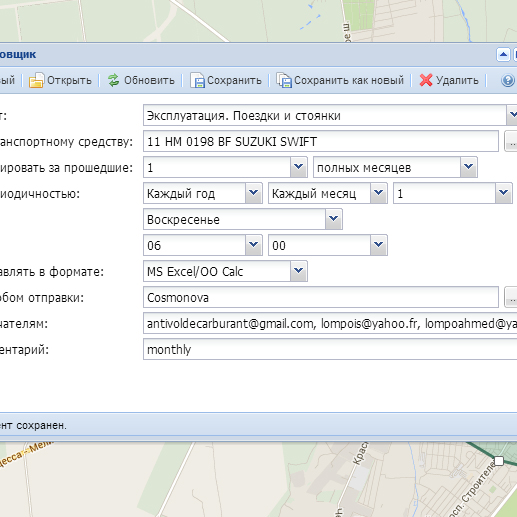Expand the полных месяцев dropdown
Screen dimensions: 517x517
[x=468, y=167]
